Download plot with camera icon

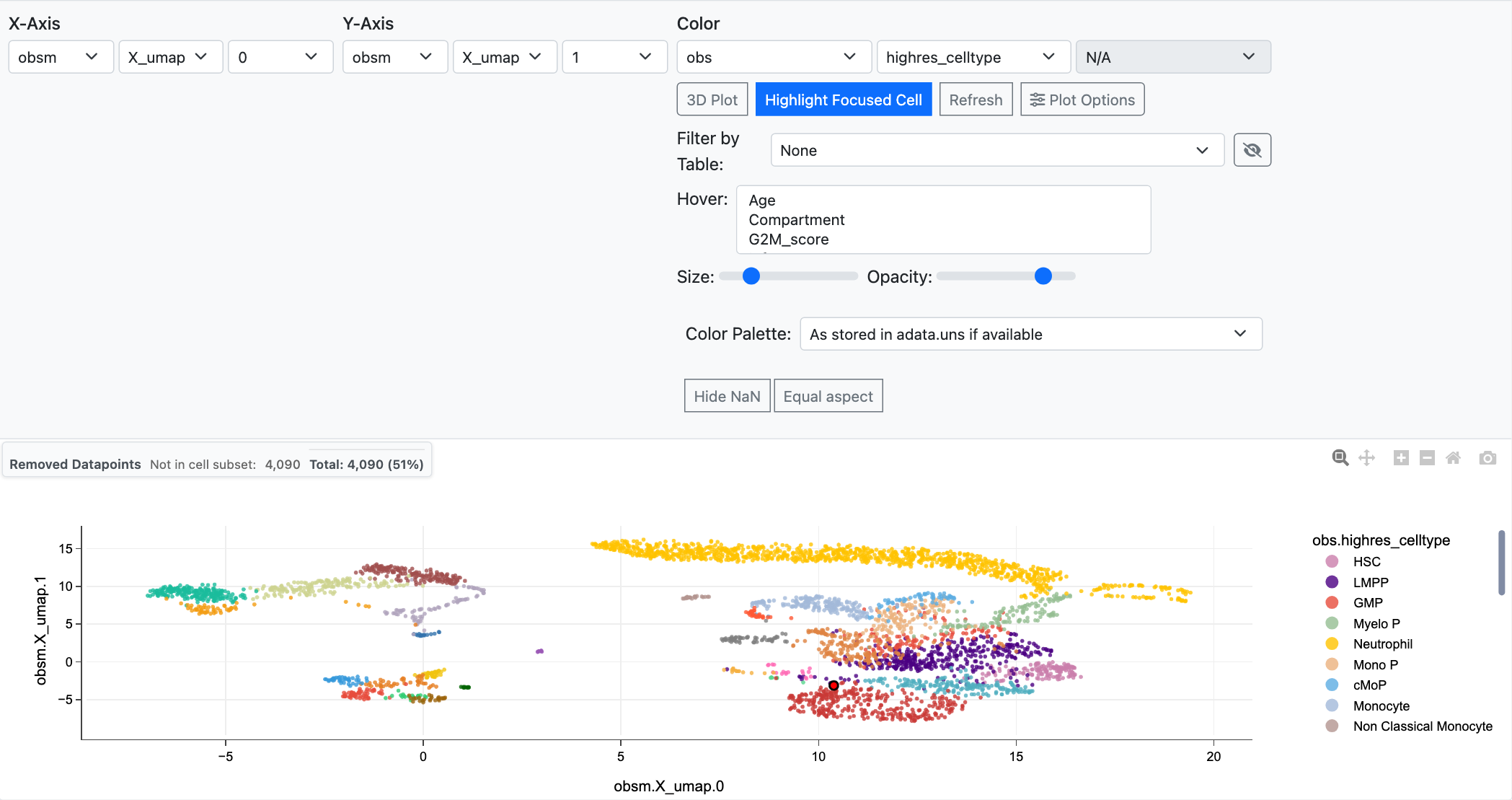coord(1487,458)
